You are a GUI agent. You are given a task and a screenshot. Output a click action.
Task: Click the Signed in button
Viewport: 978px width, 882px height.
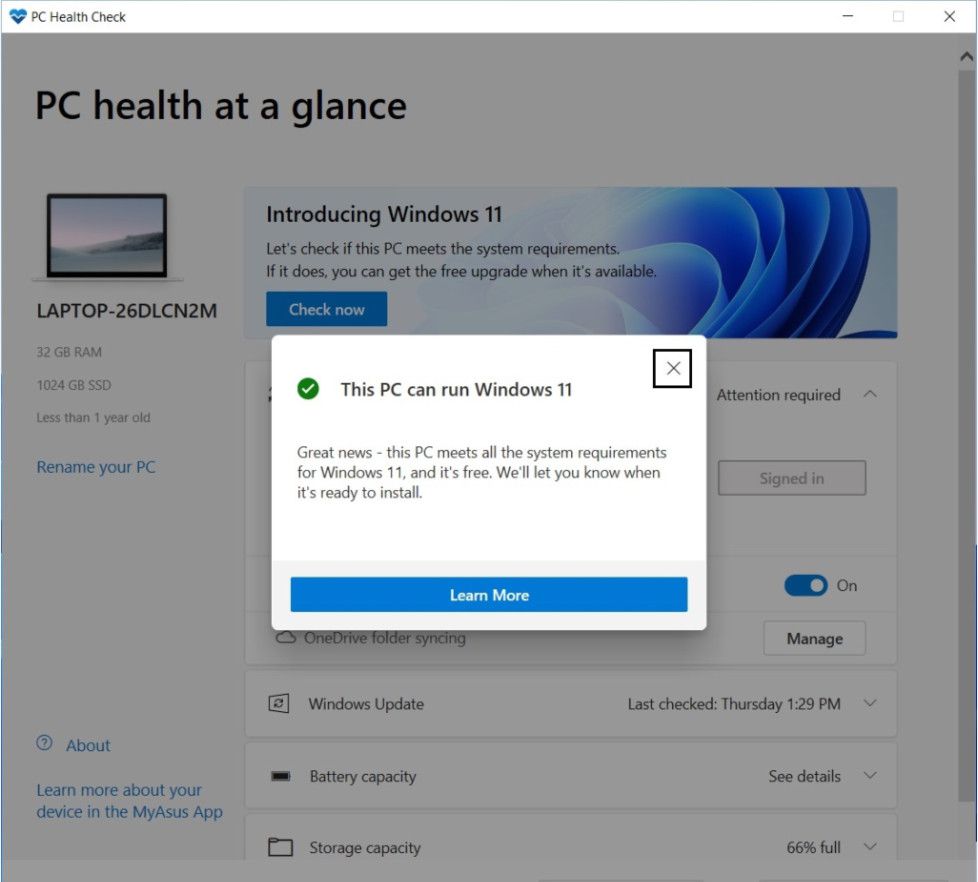792,478
